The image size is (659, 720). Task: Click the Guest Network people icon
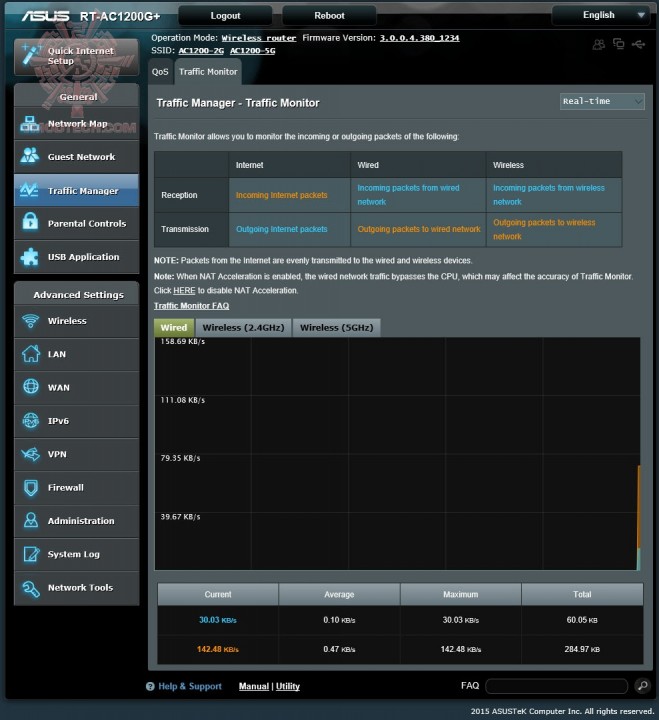(x=30, y=156)
